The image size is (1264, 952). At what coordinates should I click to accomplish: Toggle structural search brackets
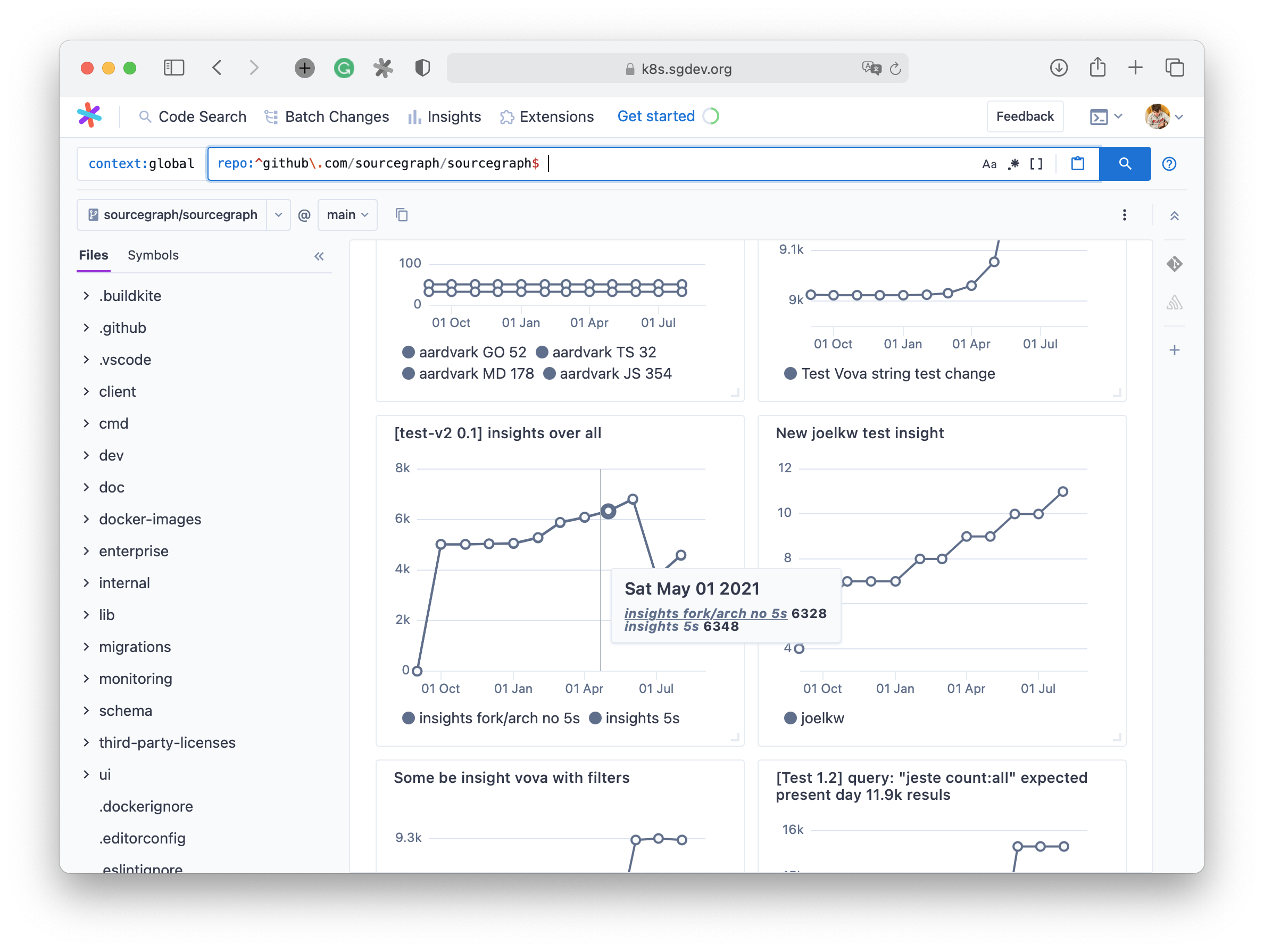click(x=1036, y=164)
